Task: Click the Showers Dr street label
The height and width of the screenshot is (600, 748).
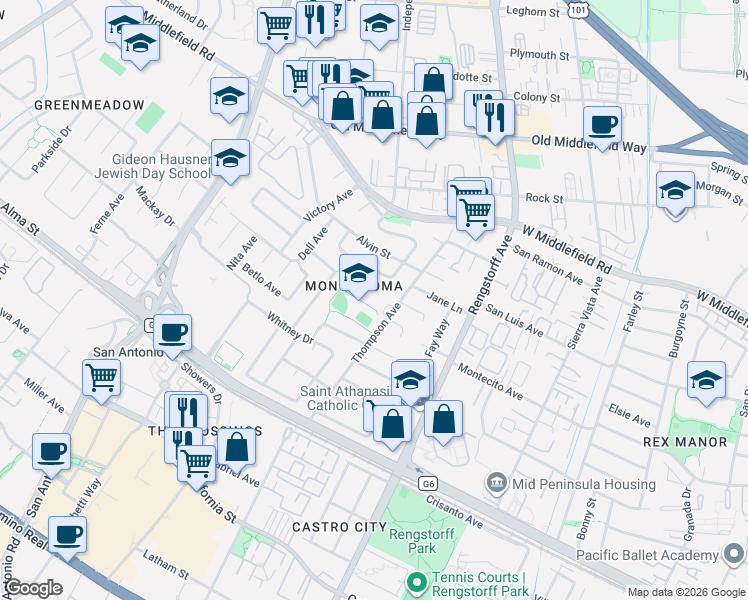Action: coord(201,383)
